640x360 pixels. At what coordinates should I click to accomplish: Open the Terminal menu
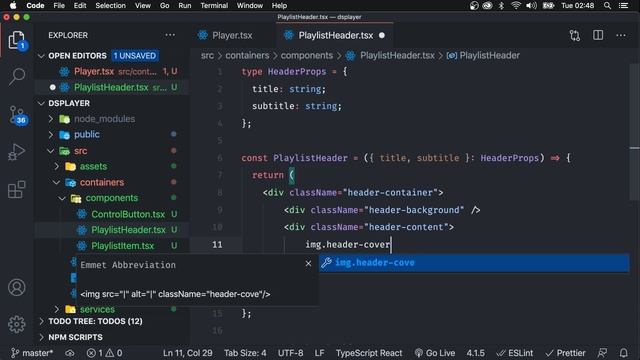(214, 6)
